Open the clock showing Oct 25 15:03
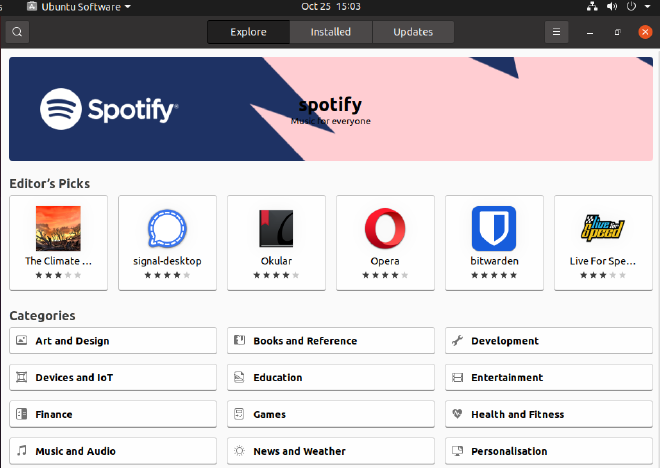The width and height of the screenshot is (660, 468). point(331,7)
